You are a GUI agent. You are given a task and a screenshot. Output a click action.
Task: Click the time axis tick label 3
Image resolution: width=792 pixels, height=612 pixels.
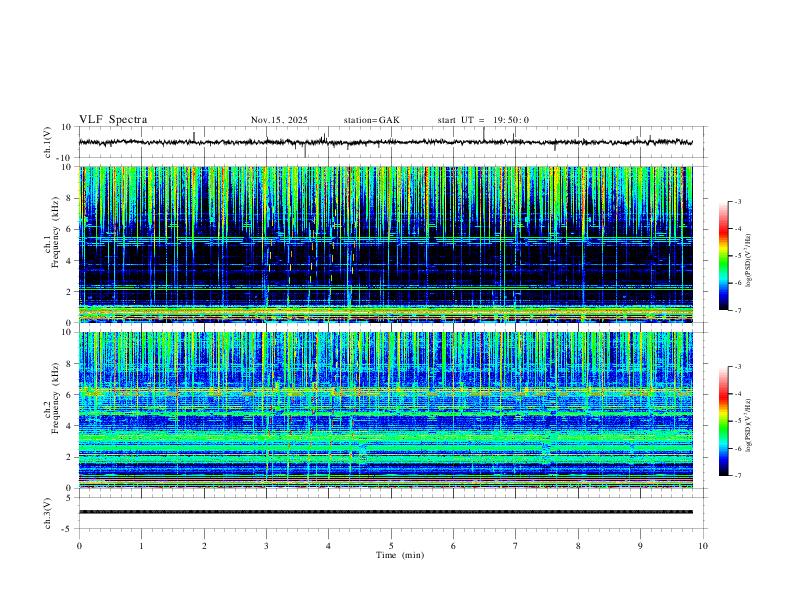click(266, 546)
